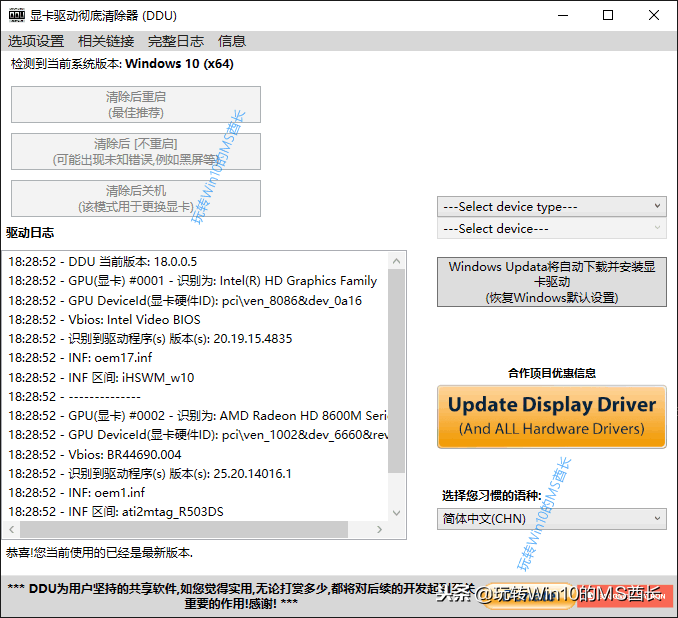The image size is (678, 618).
Task: Select log line ati2mtag_R503DS
Action: 116,512
